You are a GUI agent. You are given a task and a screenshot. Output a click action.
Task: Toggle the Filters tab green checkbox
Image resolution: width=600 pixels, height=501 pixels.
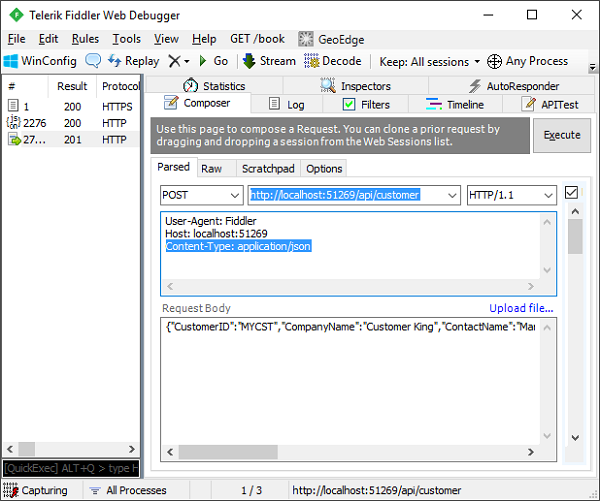349,104
